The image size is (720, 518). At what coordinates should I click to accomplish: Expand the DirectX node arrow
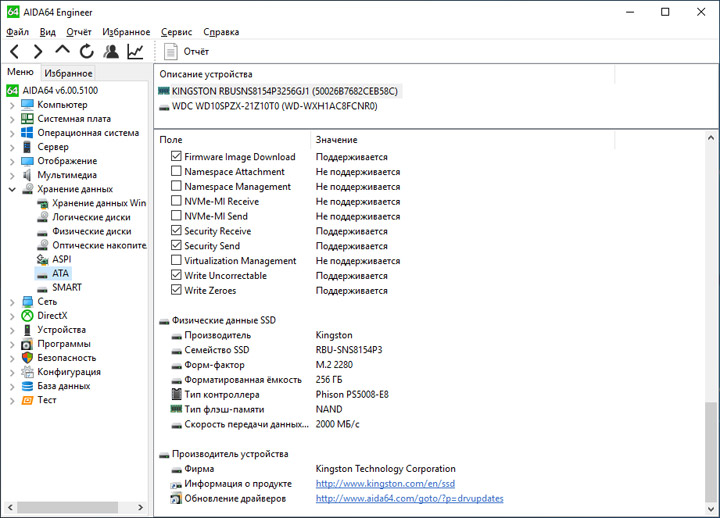(x=12, y=316)
